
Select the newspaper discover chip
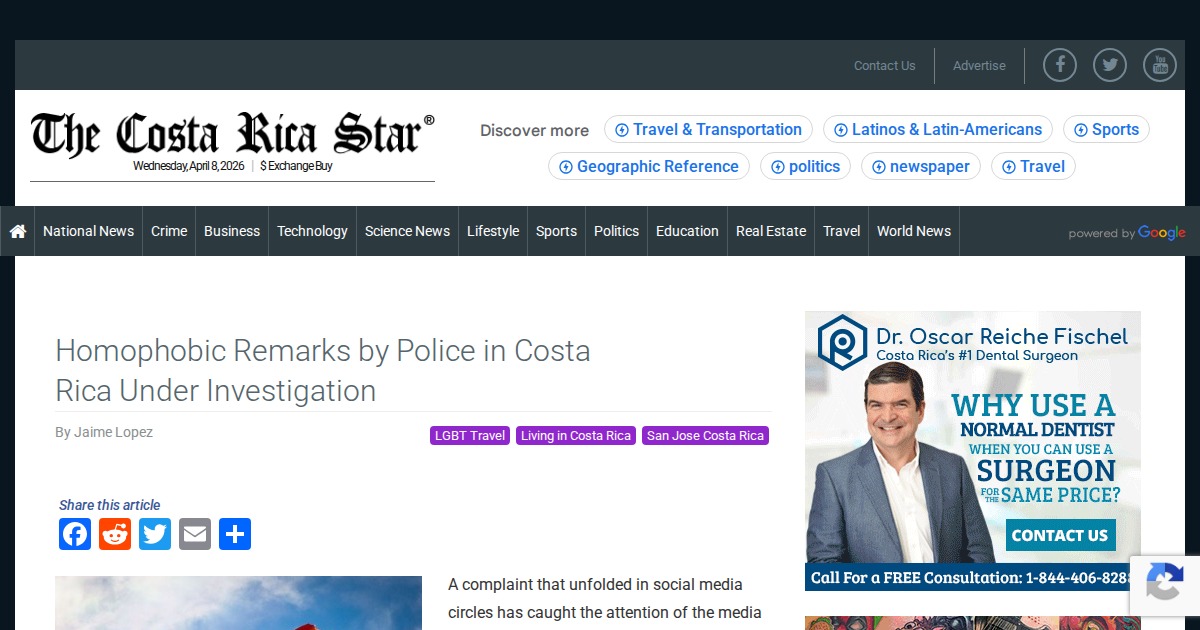click(x=921, y=167)
